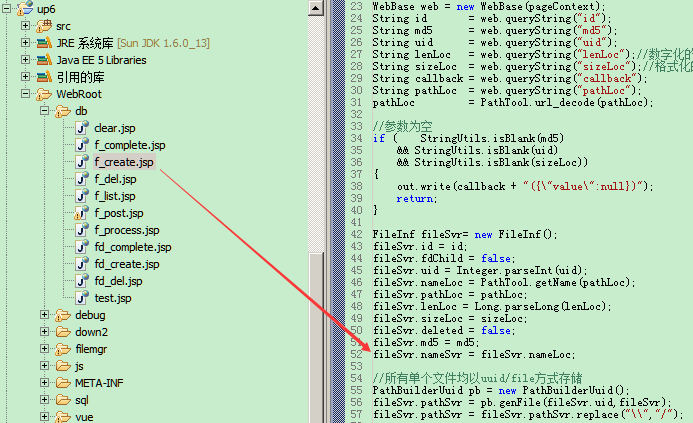This screenshot has height=423, width=693.
Task: Click the f_create.jsp file icon
Action: click(82, 162)
